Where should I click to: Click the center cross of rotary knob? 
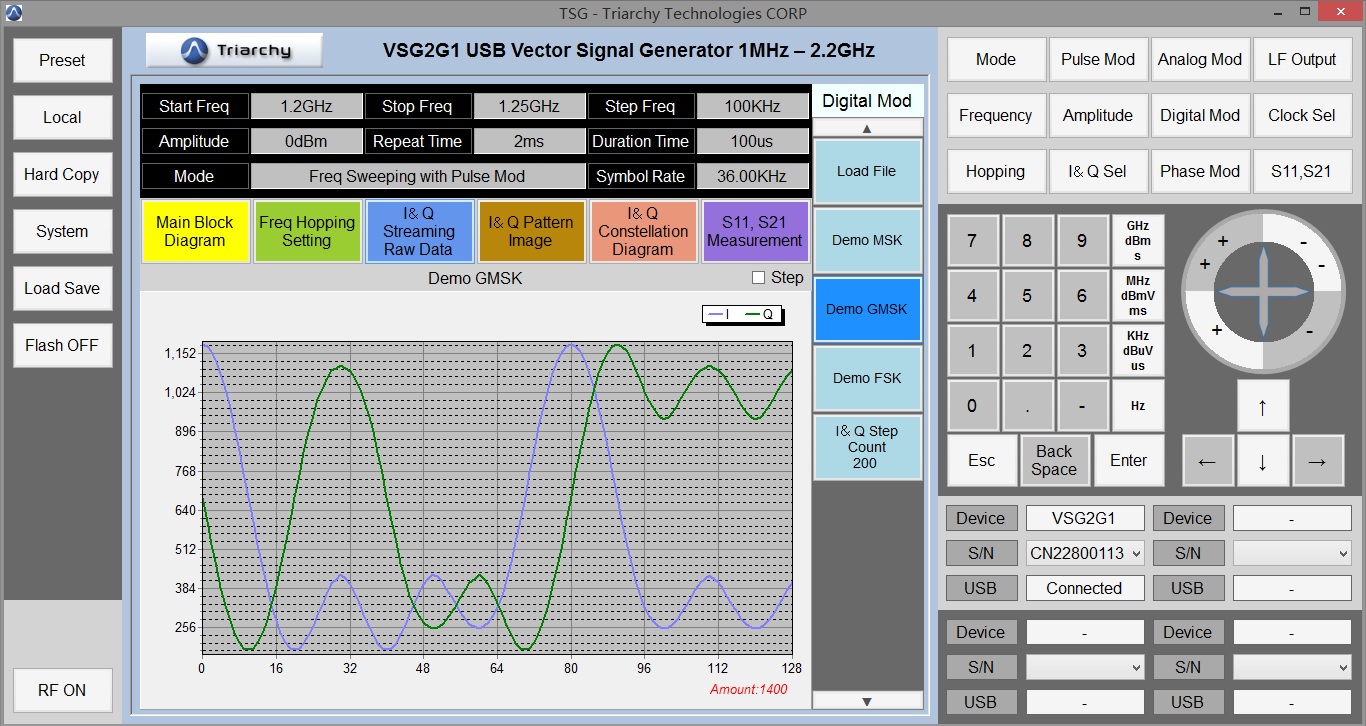[1262, 291]
